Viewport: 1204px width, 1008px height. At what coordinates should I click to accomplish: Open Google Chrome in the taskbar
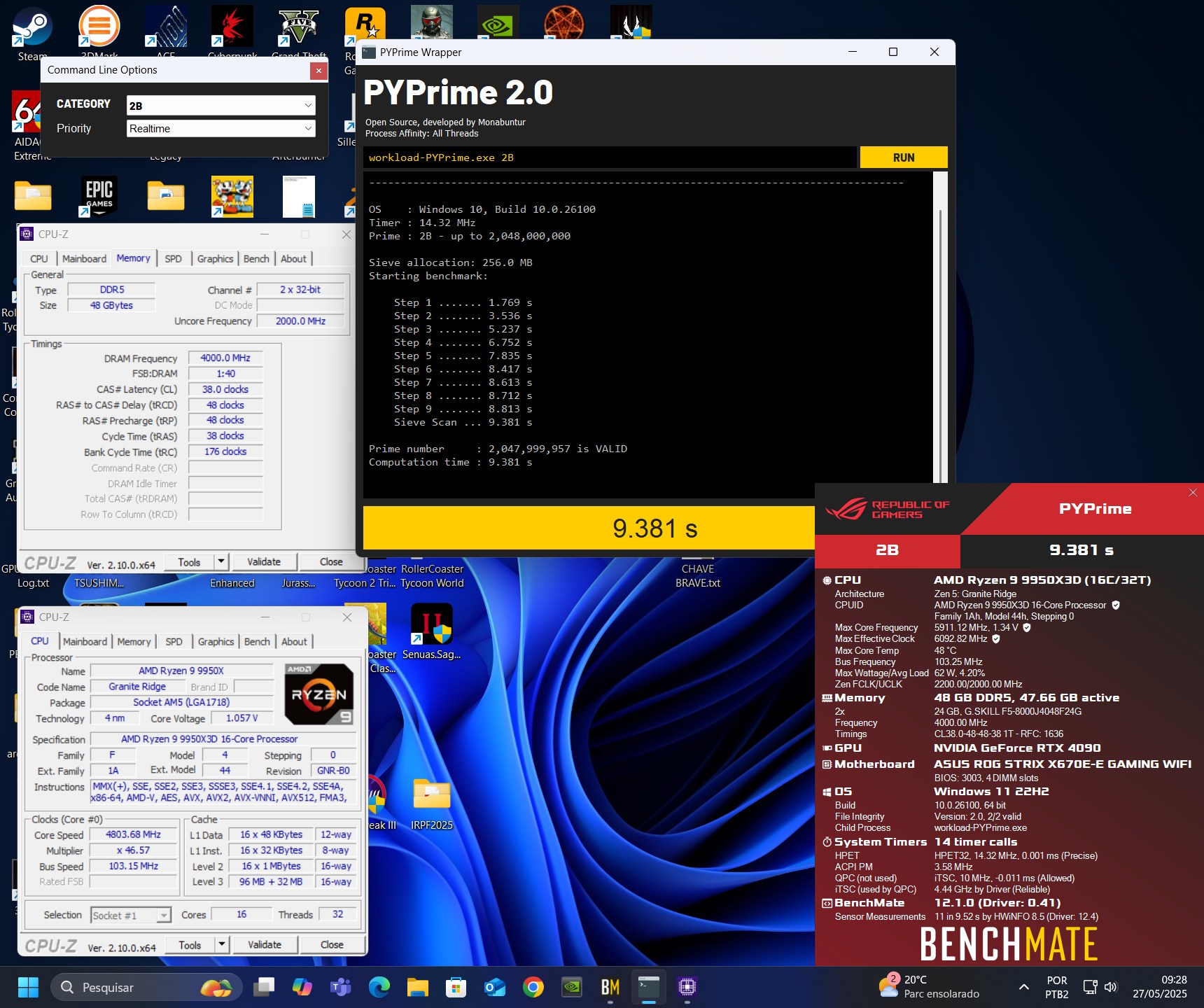click(533, 987)
